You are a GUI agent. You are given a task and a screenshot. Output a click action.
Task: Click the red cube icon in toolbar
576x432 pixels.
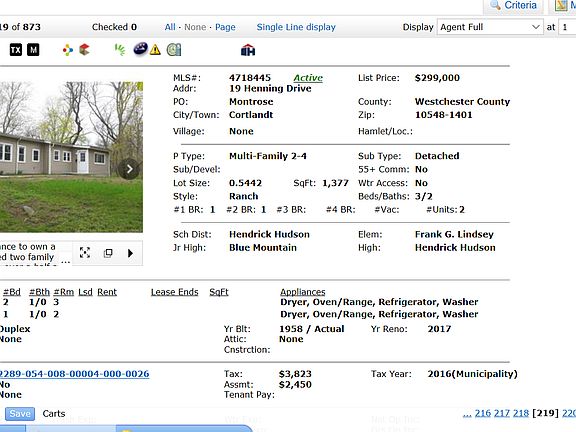(x=84, y=50)
